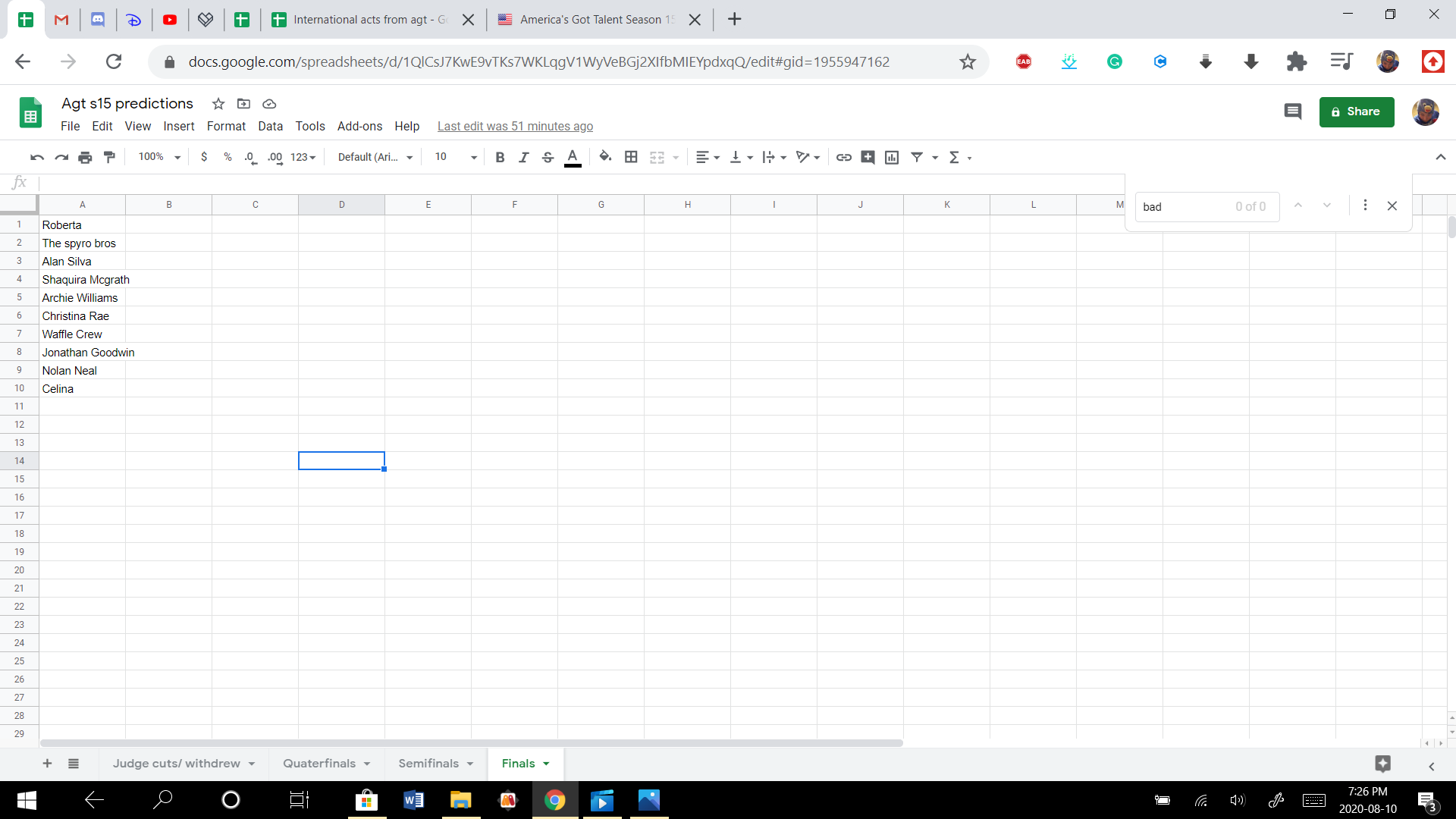Click the Undo icon in toolbar
This screenshot has width=1456, height=819.
coord(36,157)
